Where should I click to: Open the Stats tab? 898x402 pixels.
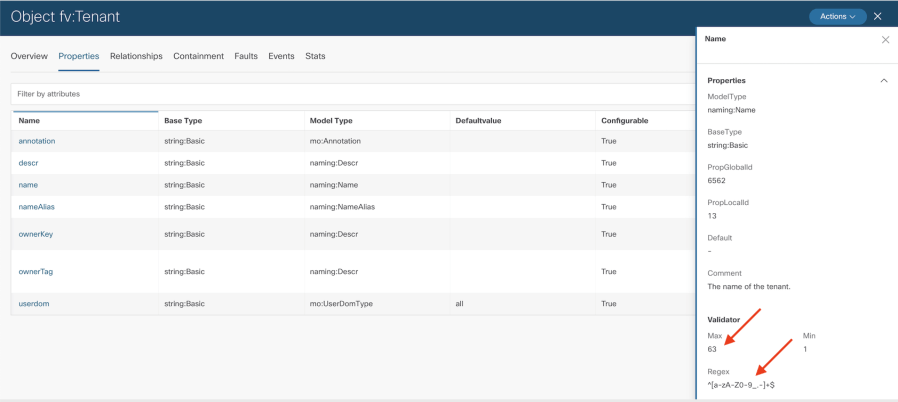click(x=315, y=56)
